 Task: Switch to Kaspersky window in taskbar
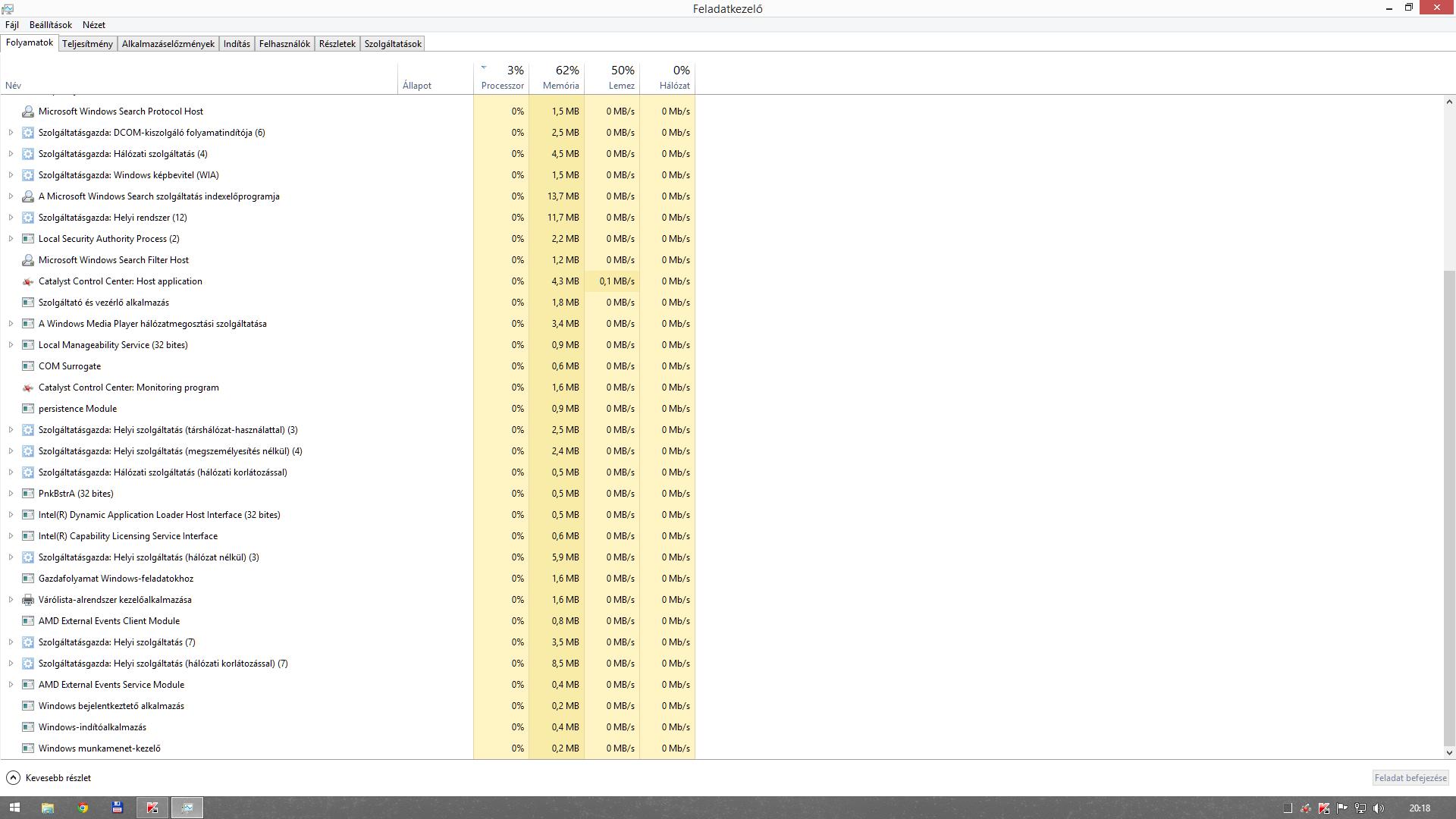click(x=152, y=808)
